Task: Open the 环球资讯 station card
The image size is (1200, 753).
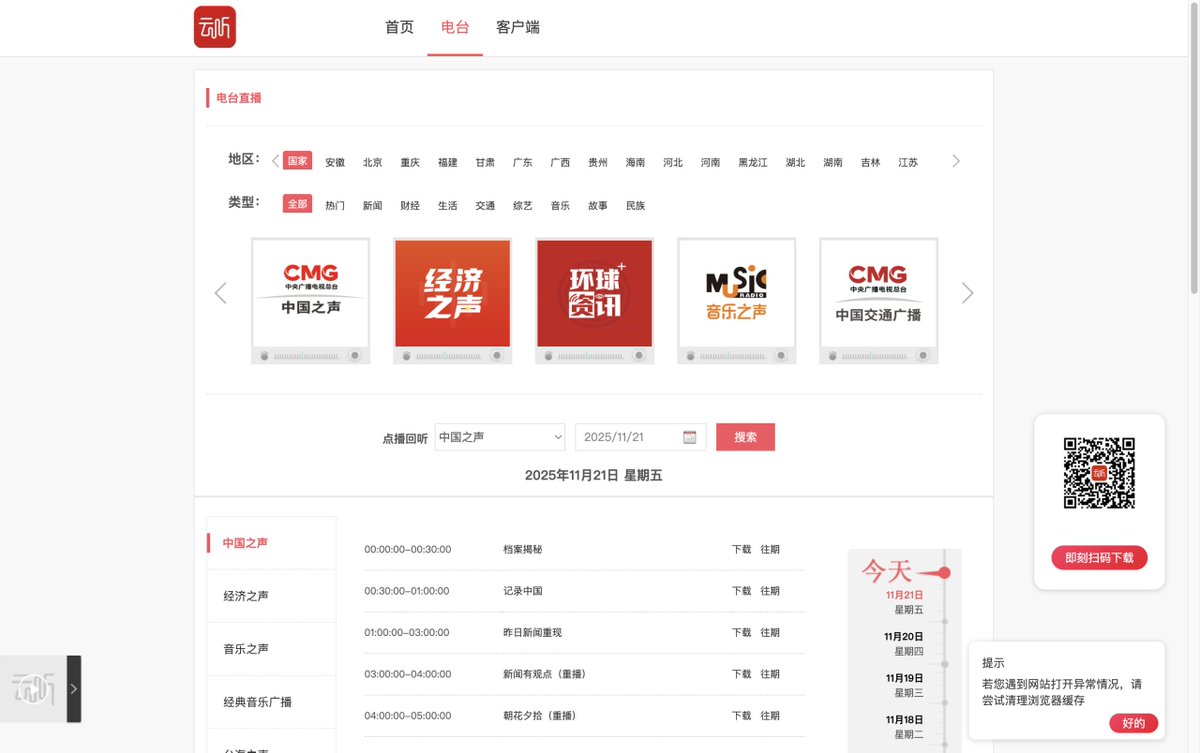Action: tap(595, 300)
